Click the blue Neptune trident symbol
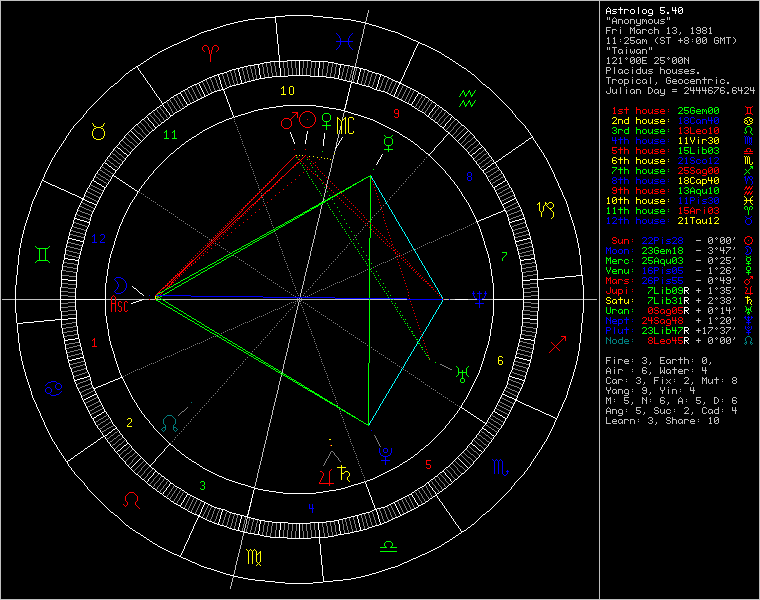 pos(479,299)
